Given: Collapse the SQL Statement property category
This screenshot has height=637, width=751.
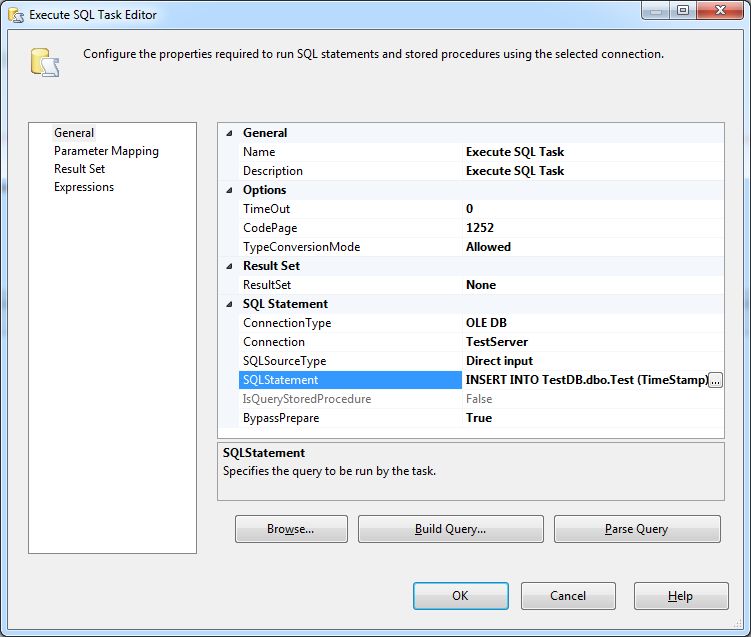Looking at the screenshot, I should [230, 304].
